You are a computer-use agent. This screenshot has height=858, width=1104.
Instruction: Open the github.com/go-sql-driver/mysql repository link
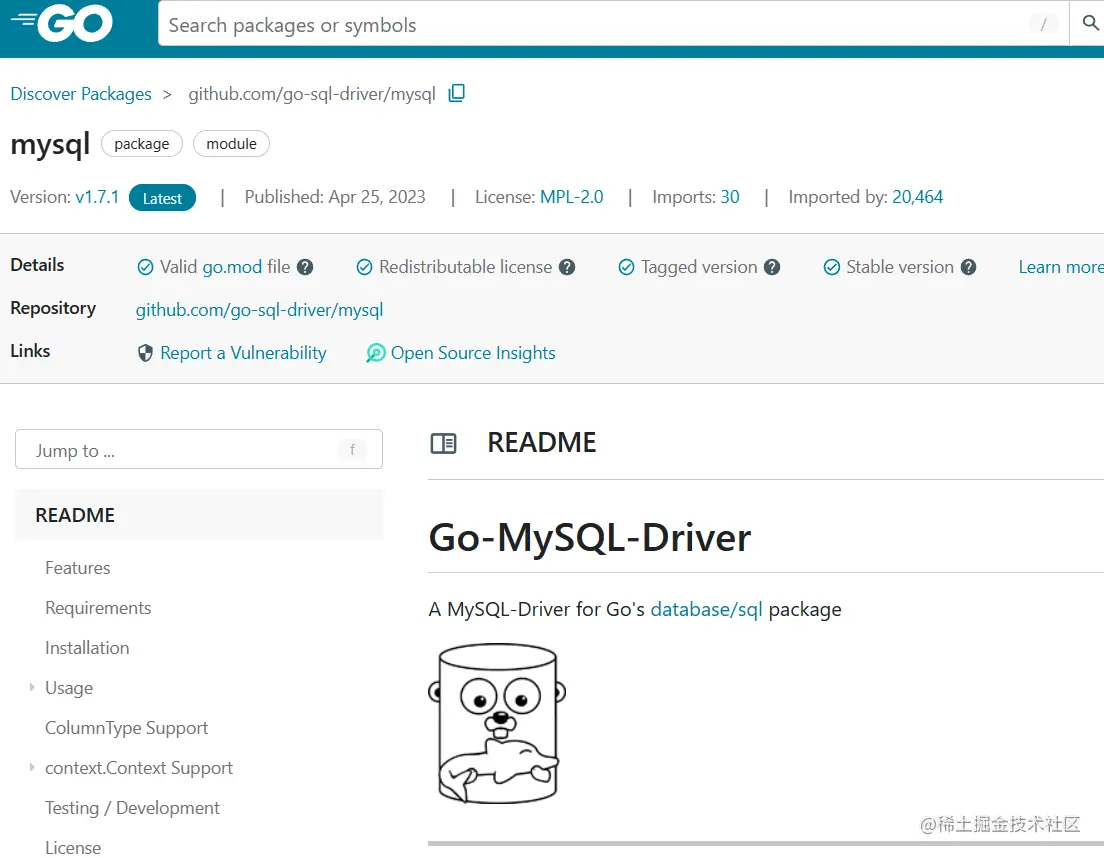tap(259, 310)
